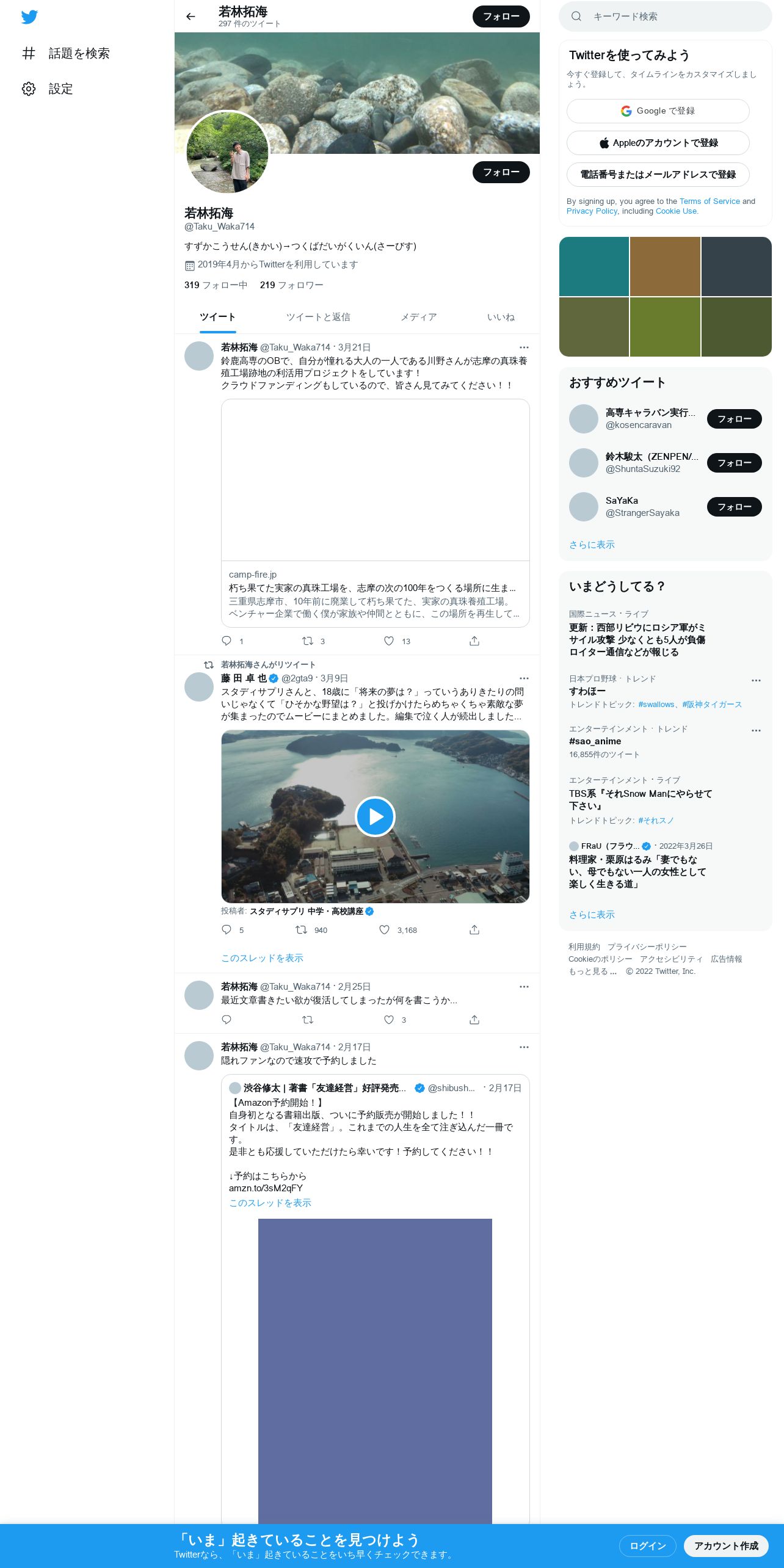784x1568 pixels.
Task: Show thread in quoted 渋谷修太 tweet
Action: 270,1203
